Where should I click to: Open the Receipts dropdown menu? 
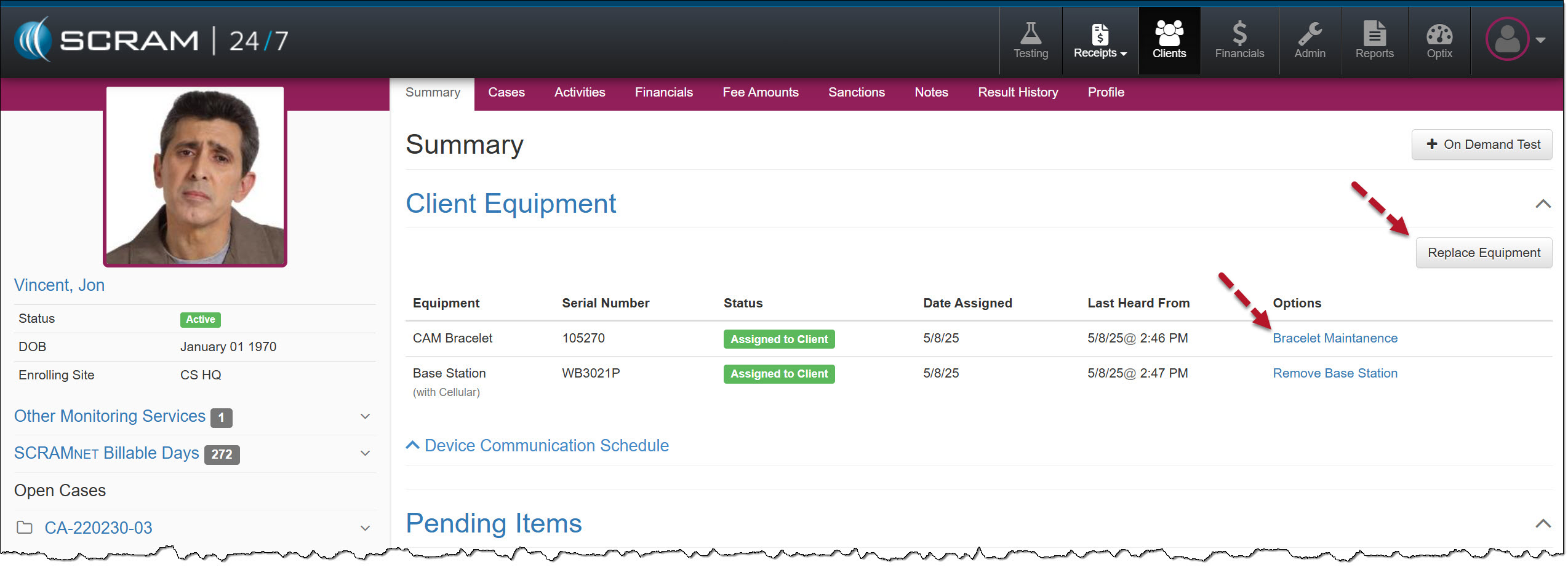click(x=1100, y=41)
